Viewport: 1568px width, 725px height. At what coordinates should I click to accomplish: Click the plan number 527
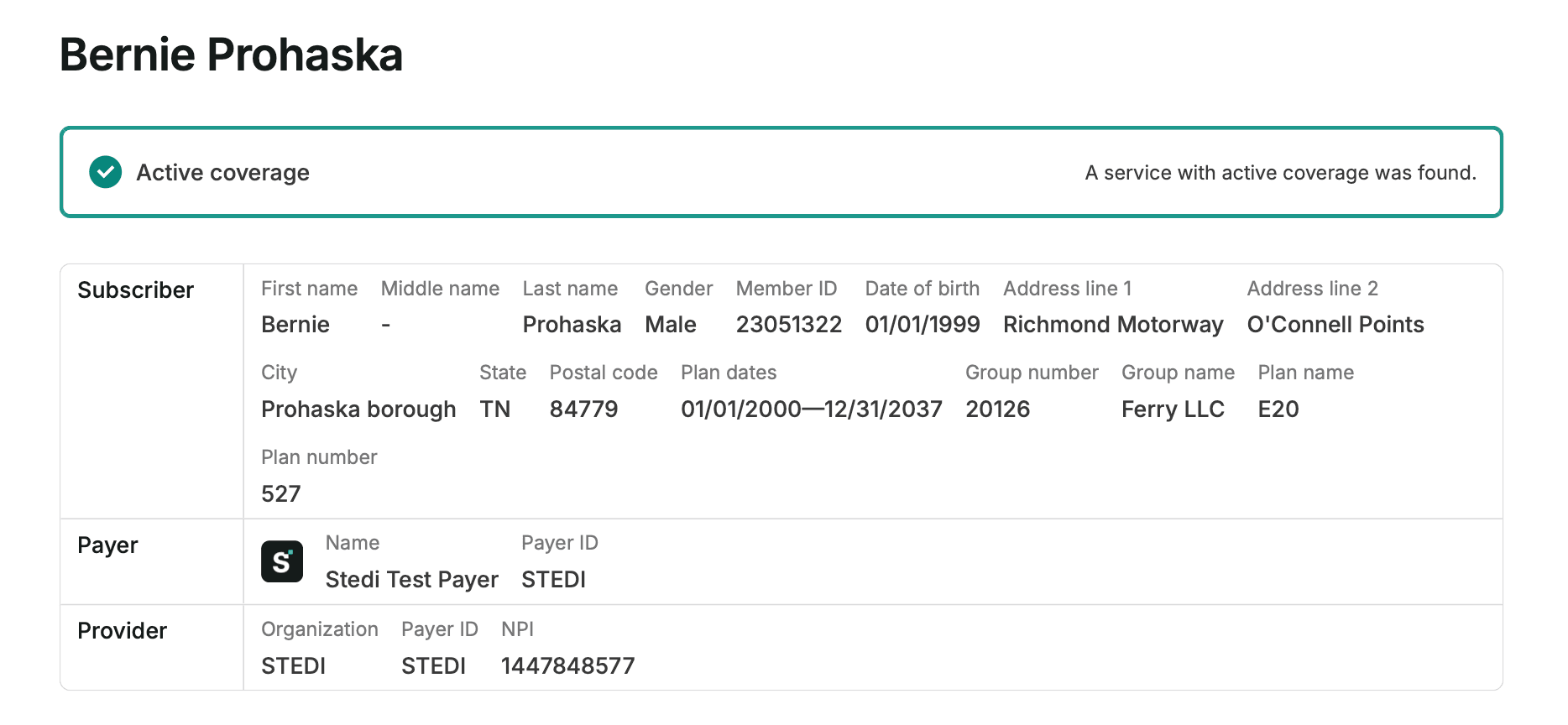point(280,494)
